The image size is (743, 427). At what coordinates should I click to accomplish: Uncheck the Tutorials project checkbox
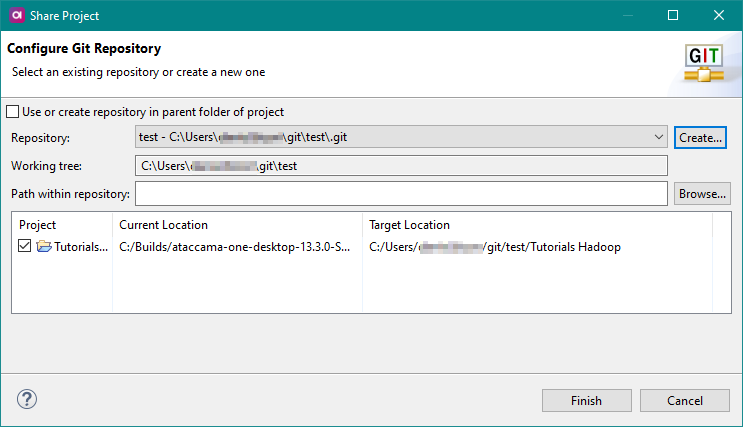click(x=25, y=247)
